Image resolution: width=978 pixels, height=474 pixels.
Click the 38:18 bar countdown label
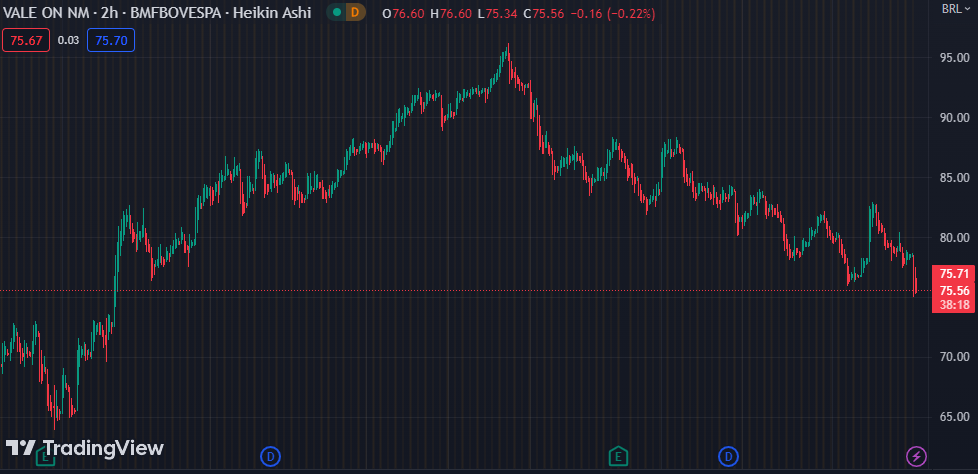tap(954, 305)
